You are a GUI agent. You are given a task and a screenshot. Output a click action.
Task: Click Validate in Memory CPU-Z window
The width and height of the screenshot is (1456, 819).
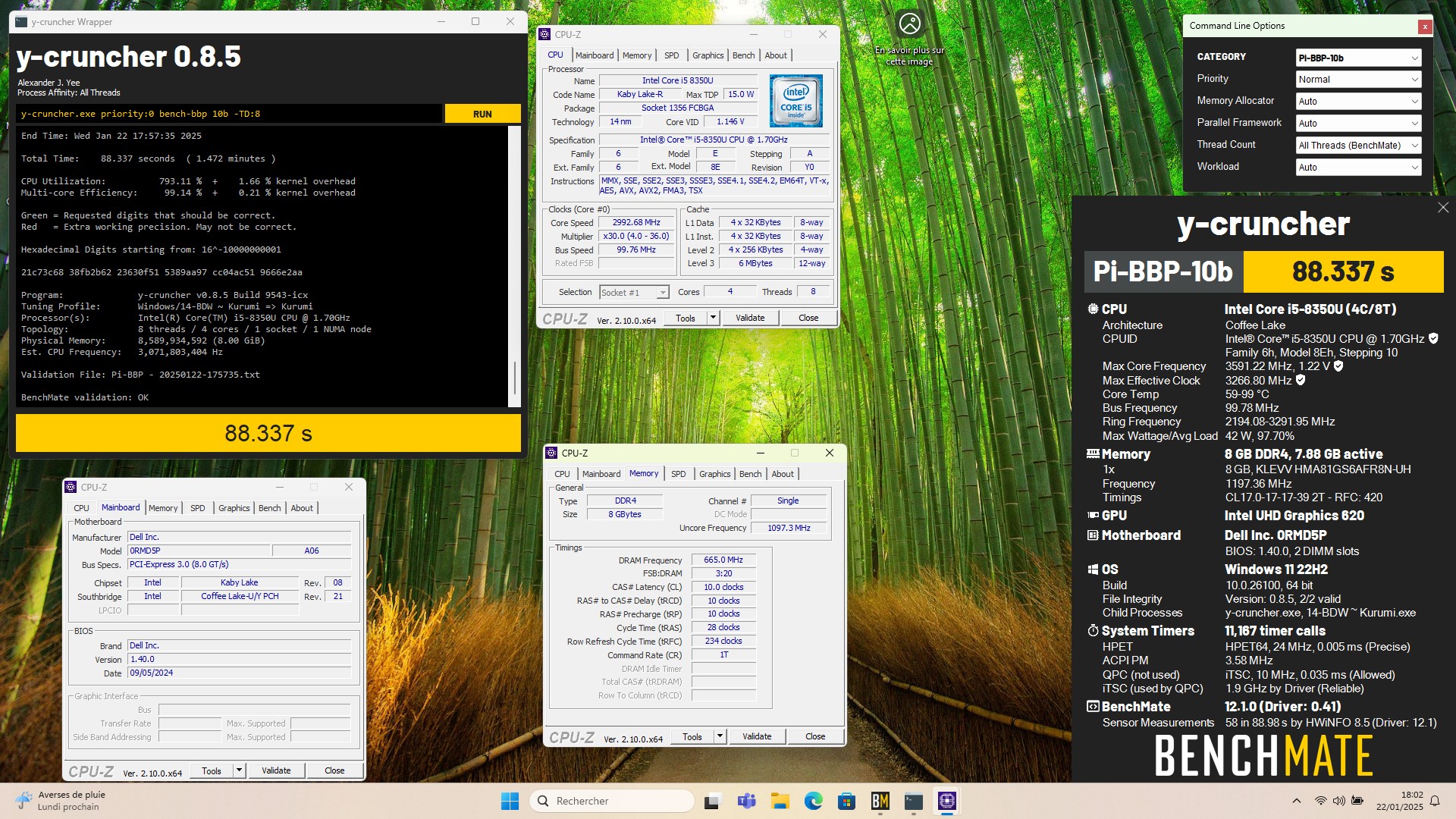pos(757,736)
